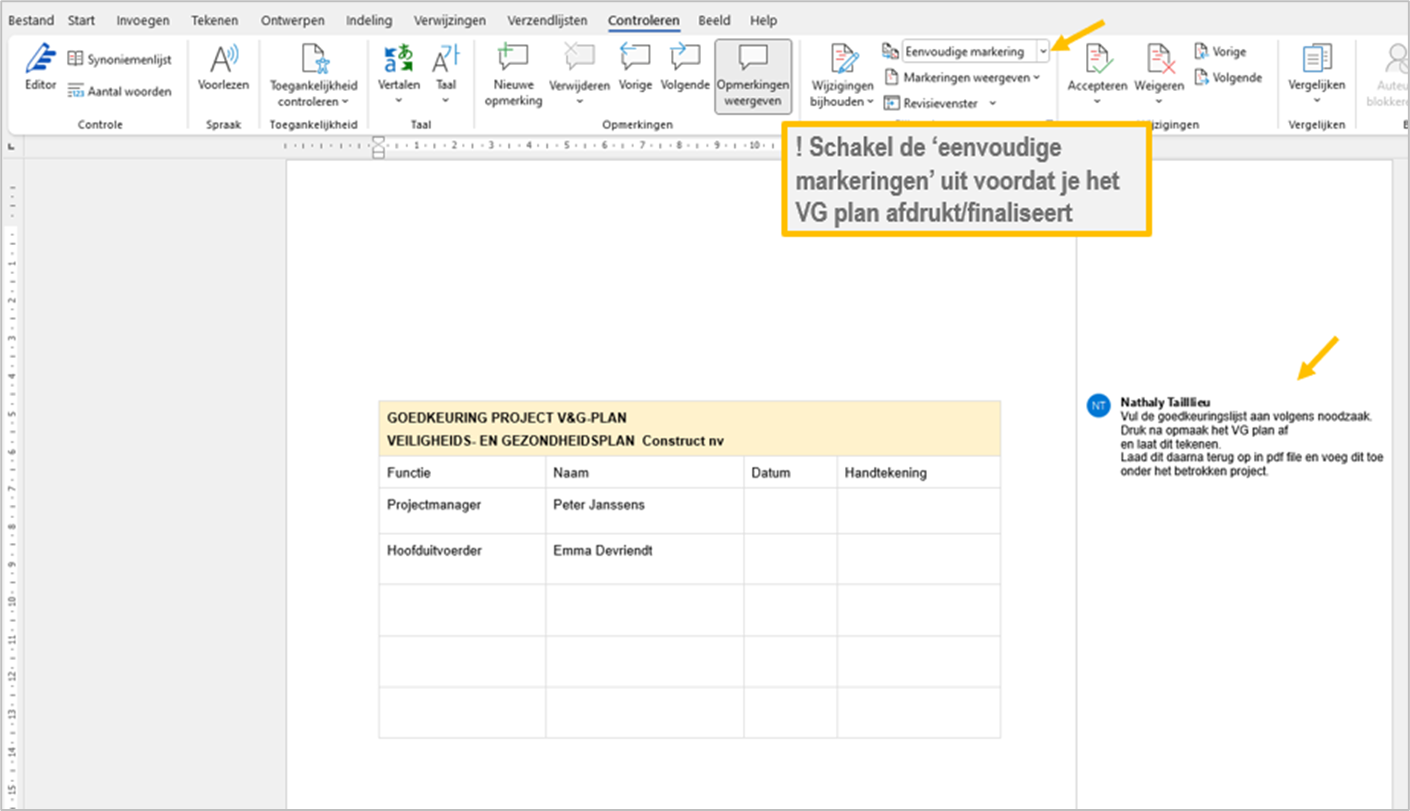Click the Projectmanager cell
This screenshot has width=1410, height=811.
click(x=462, y=511)
